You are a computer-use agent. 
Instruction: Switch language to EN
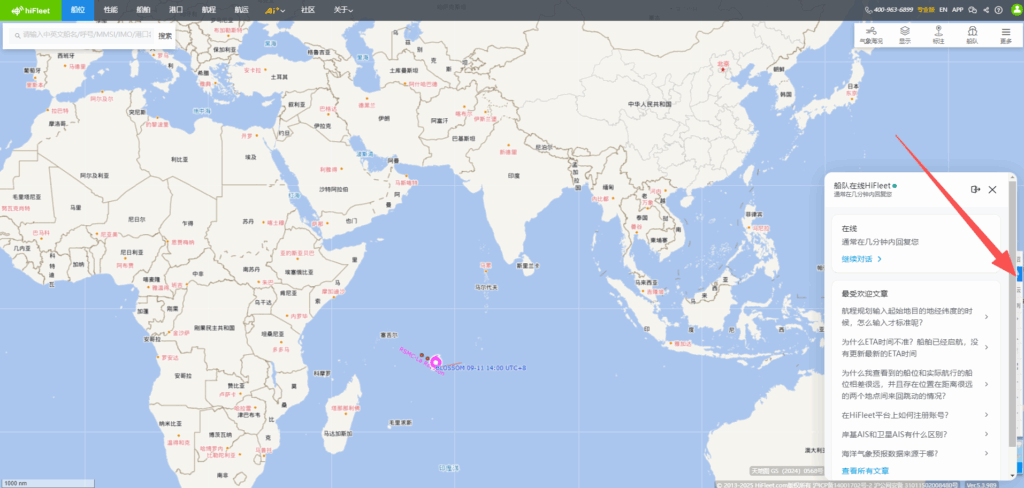pos(943,9)
